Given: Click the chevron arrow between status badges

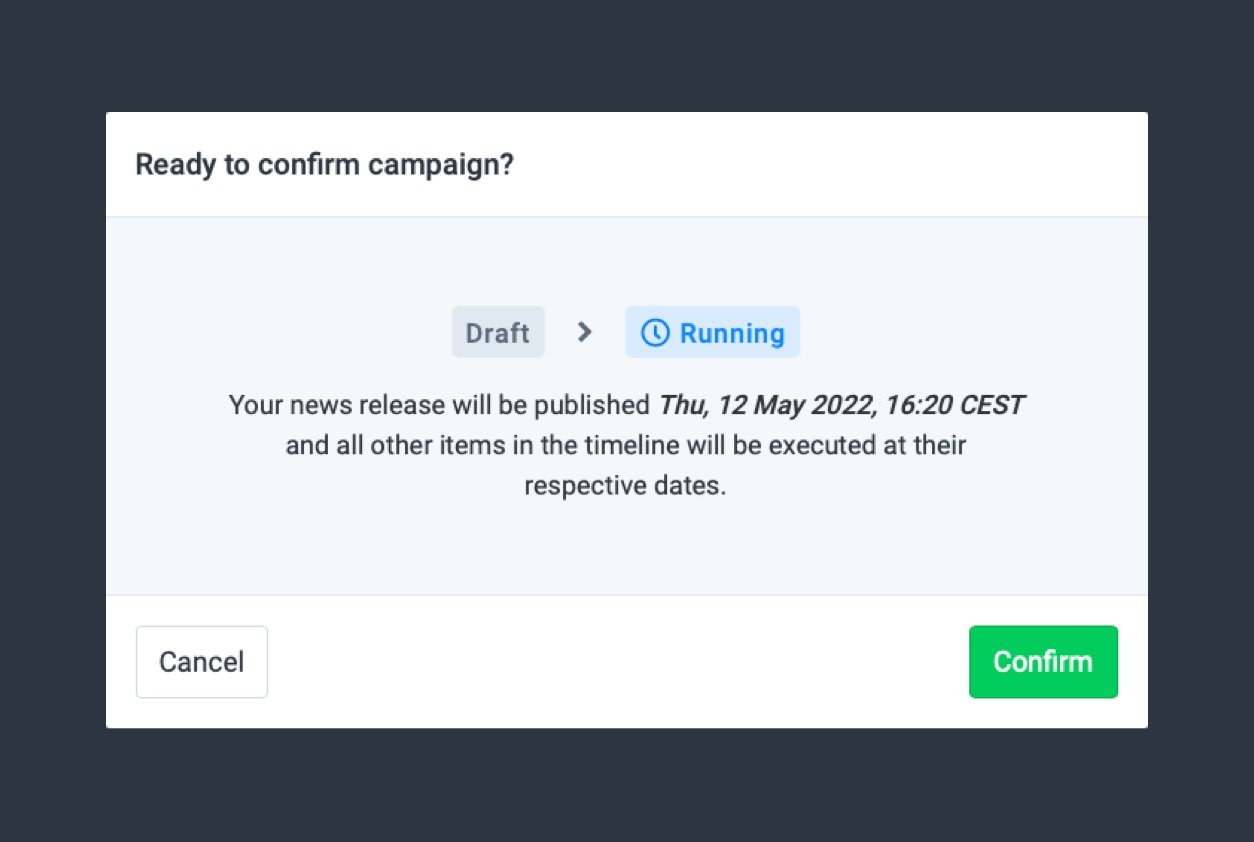Looking at the screenshot, I should (585, 332).
